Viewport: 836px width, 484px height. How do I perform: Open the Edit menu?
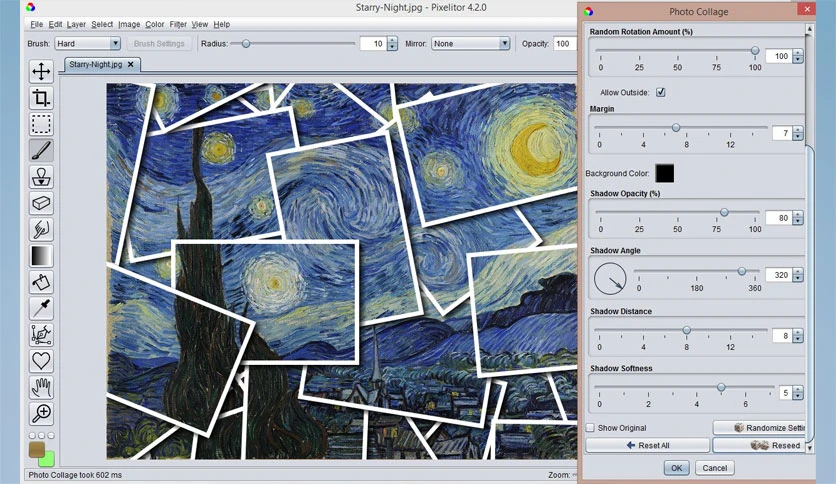coord(55,24)
